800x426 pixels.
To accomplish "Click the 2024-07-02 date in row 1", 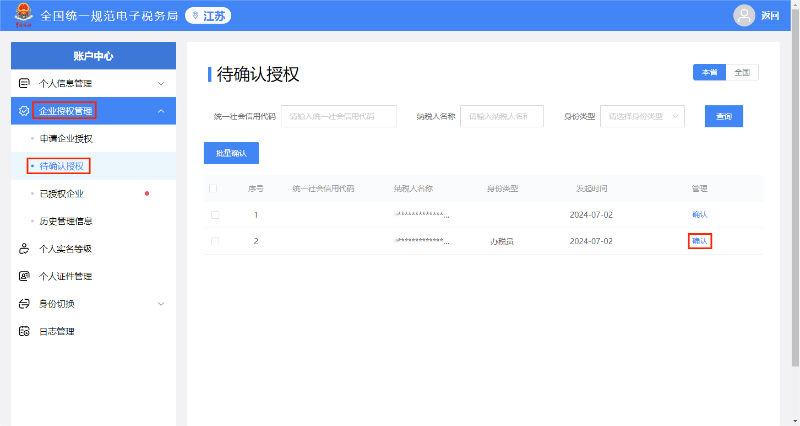I will click(591, 215).
